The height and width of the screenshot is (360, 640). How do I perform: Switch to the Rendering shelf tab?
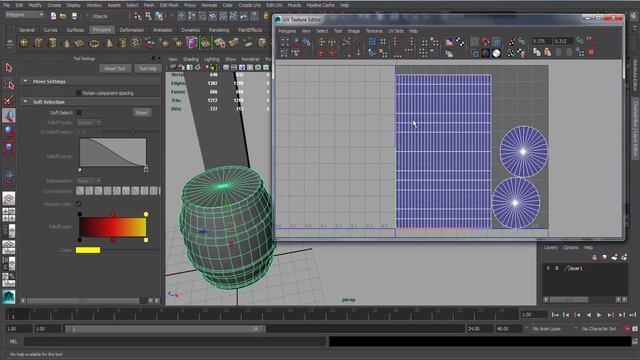(219, 30)
